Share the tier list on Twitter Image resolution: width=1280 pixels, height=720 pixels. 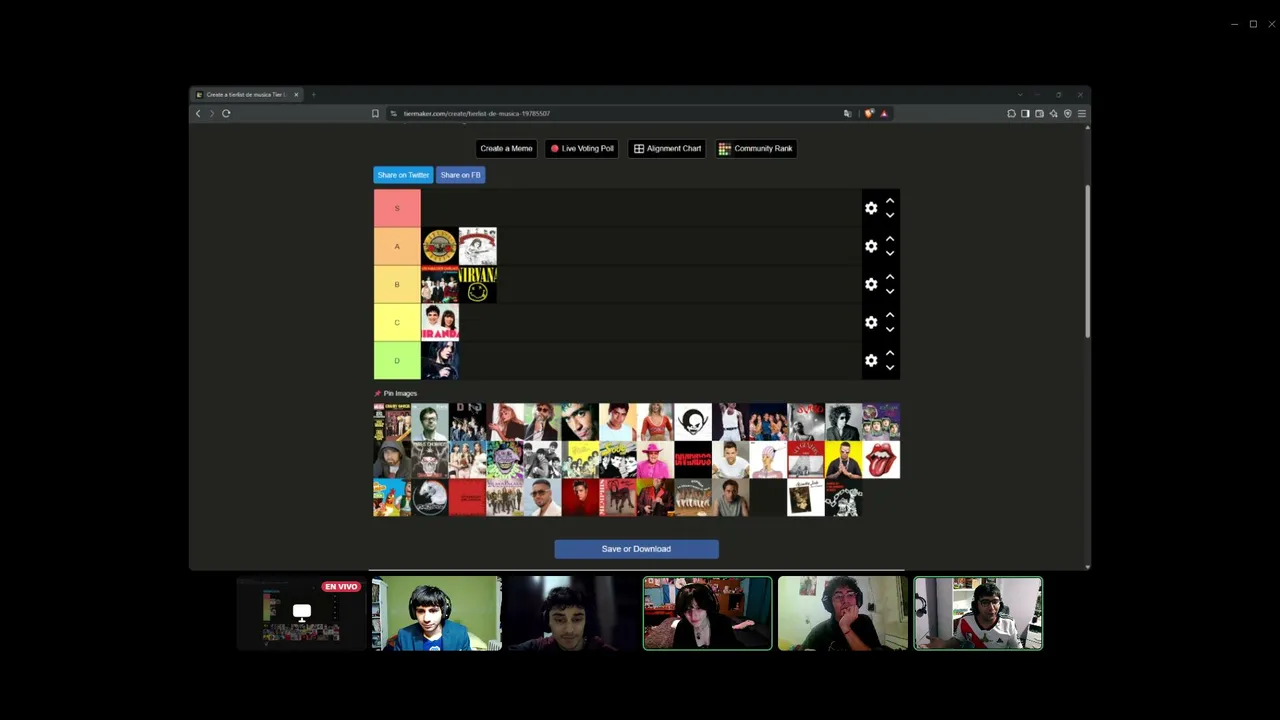[403, 175]
